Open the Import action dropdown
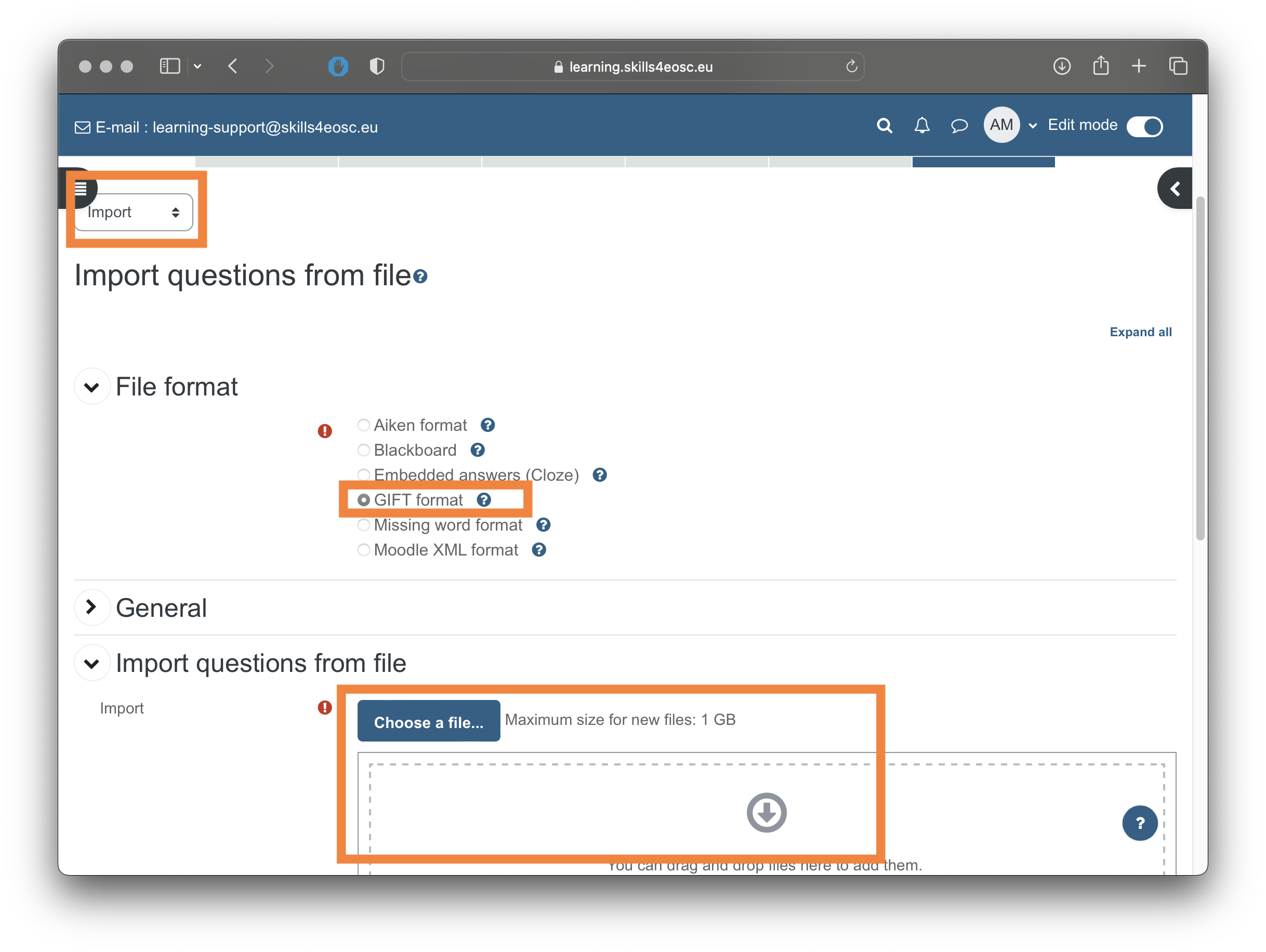Viewport: 1266px width, 952px height. click(134, 212)
